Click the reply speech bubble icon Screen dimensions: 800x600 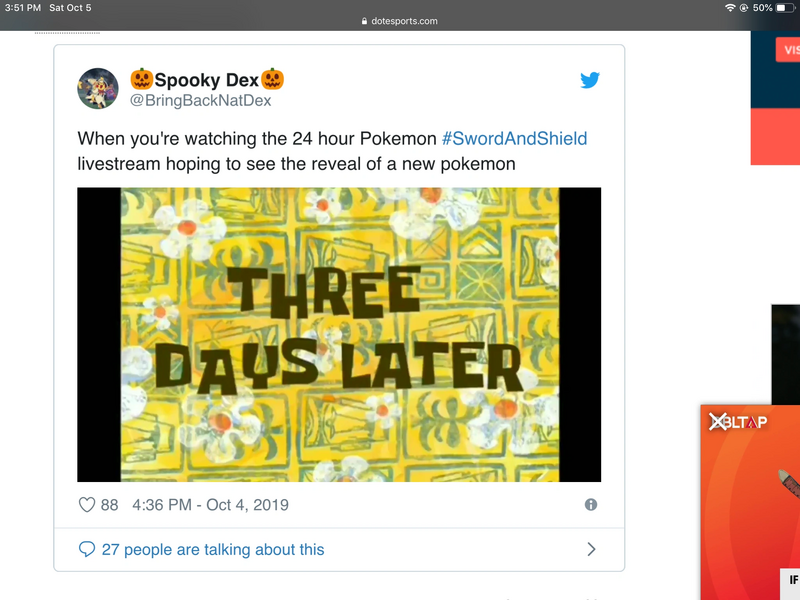click(87, 549)
